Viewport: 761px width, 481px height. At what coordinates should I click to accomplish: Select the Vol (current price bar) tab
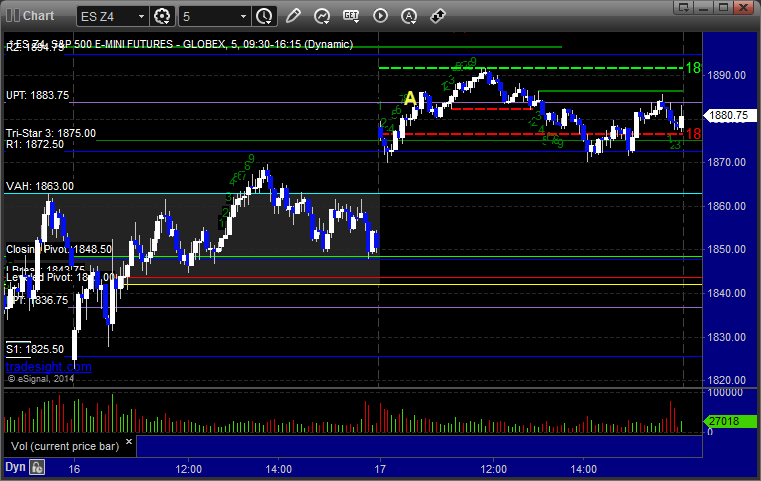(65, 446)
